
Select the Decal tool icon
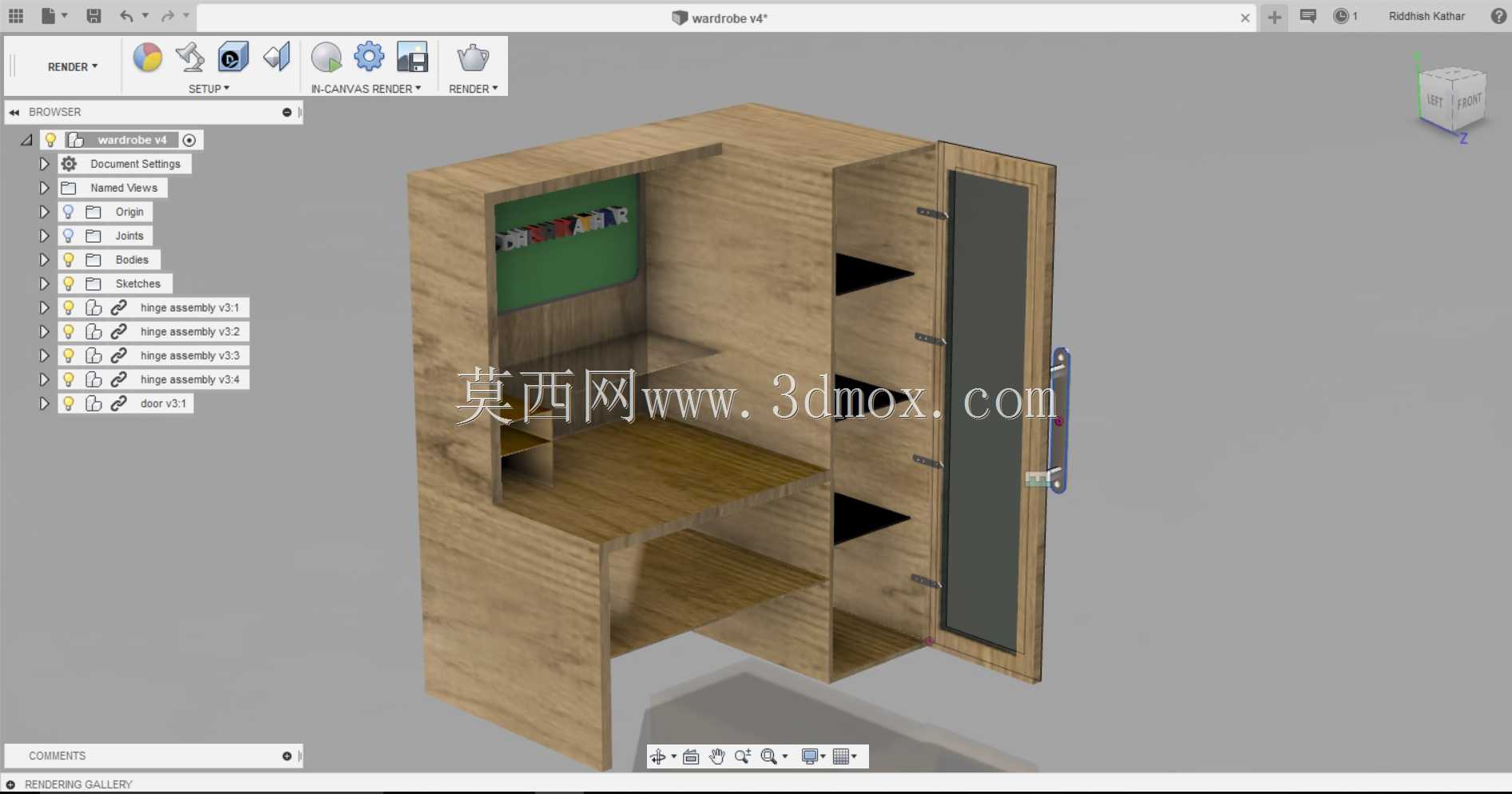(233, 58)
